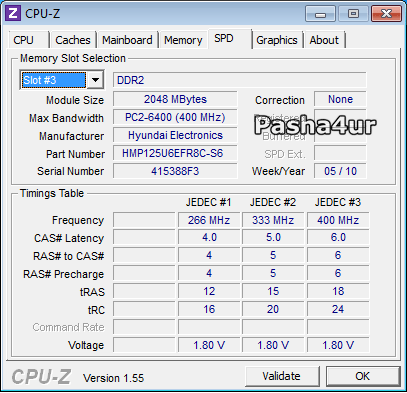
Task: Click the Version 1.55 label
Action: pyautogui.click(x=113, y=378)
